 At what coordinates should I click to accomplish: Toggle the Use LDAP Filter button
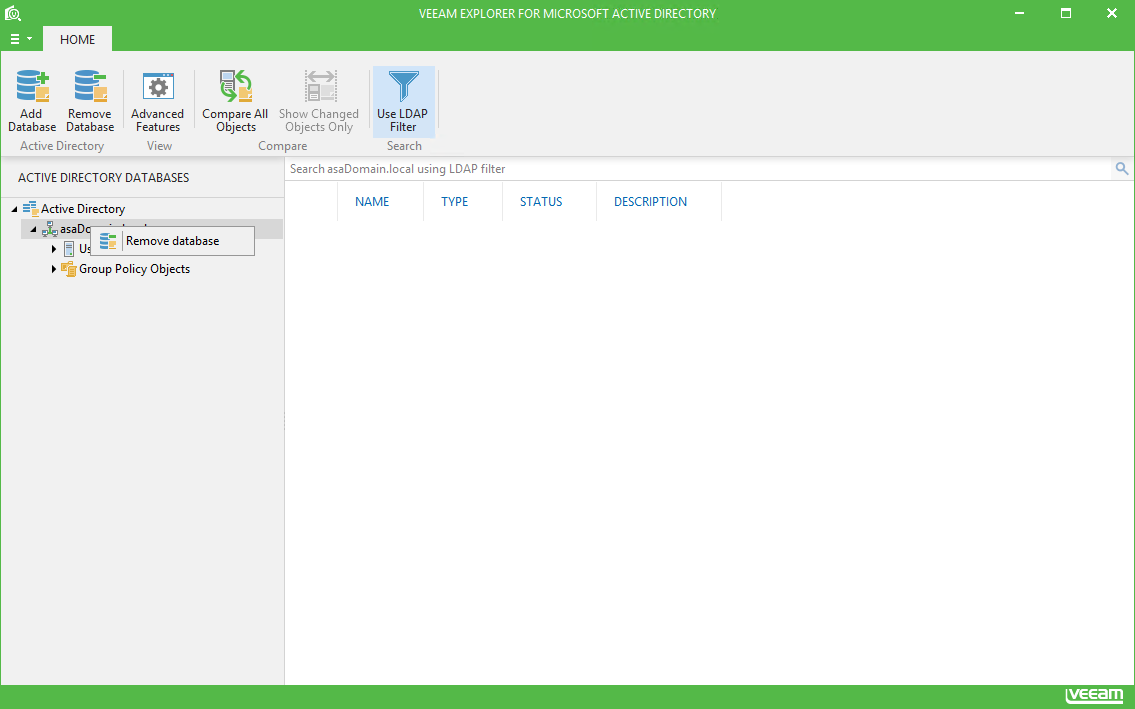(x=403, y=101)
